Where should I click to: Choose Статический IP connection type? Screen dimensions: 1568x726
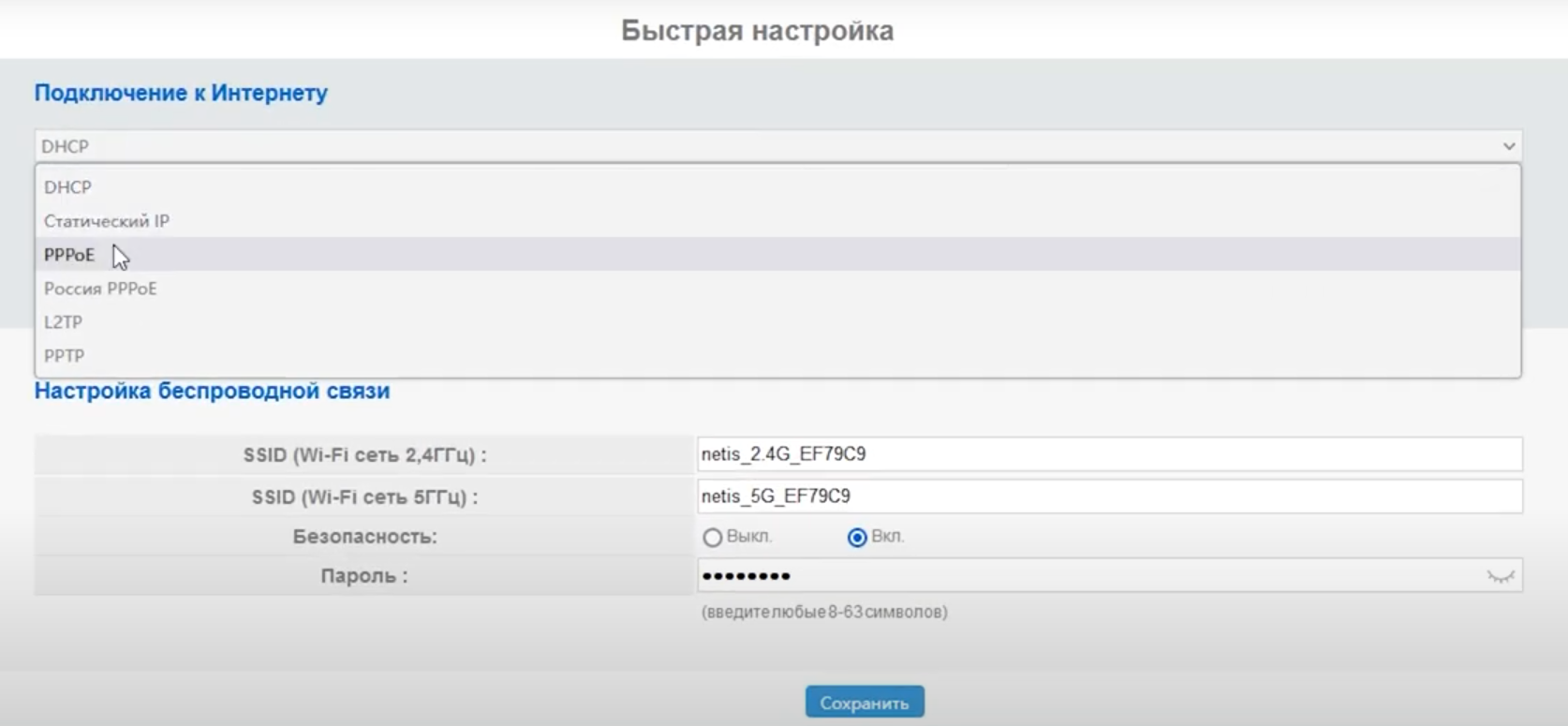click(778, 221)
